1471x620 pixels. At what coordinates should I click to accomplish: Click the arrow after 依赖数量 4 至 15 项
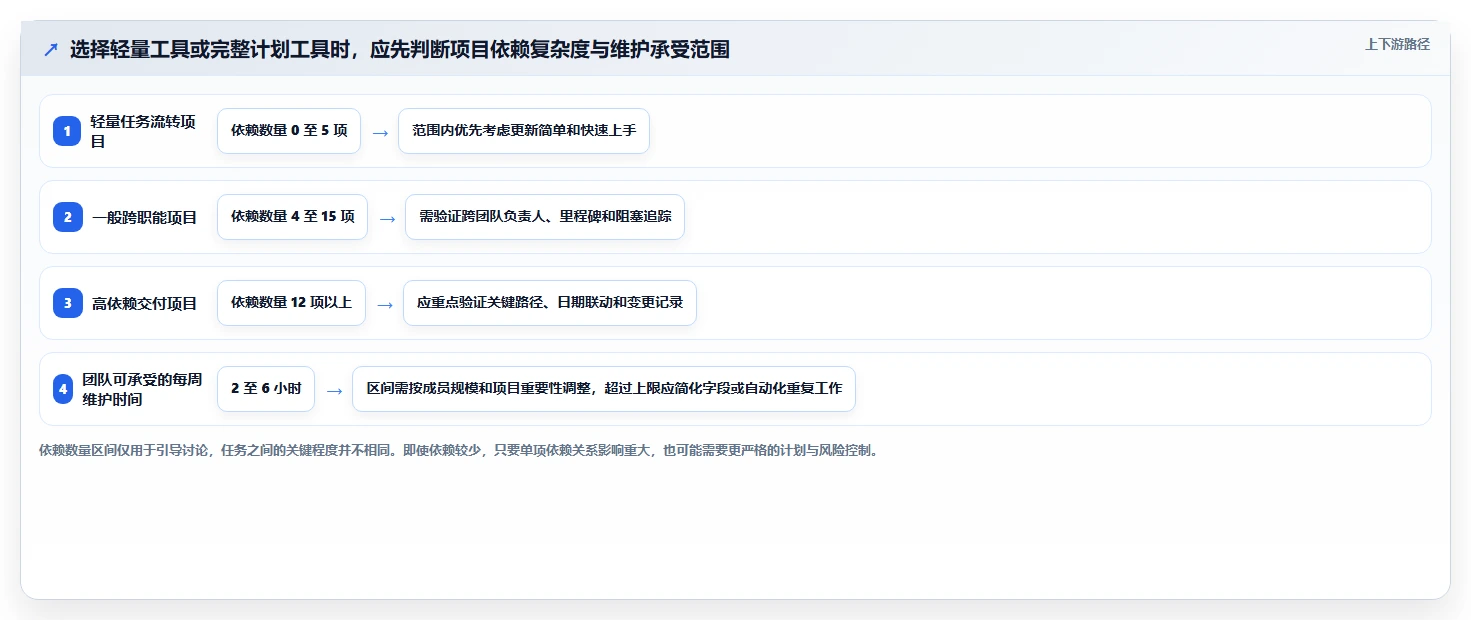pyautogui.click(x=387, y=218)
